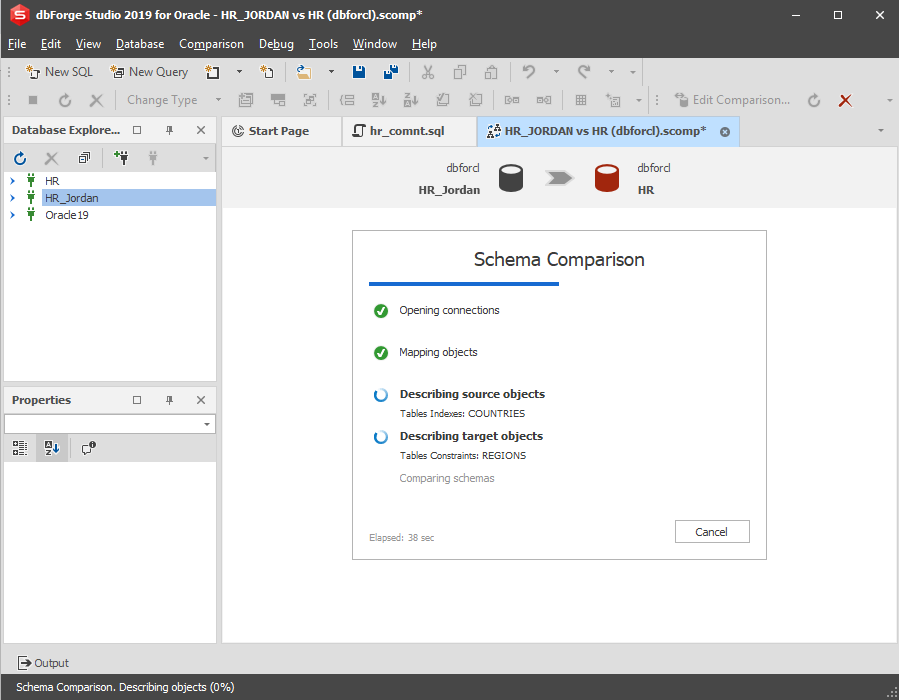Click New Query toolbar button
The width and height of the screenshot is (899, 700).
(149, 72)
